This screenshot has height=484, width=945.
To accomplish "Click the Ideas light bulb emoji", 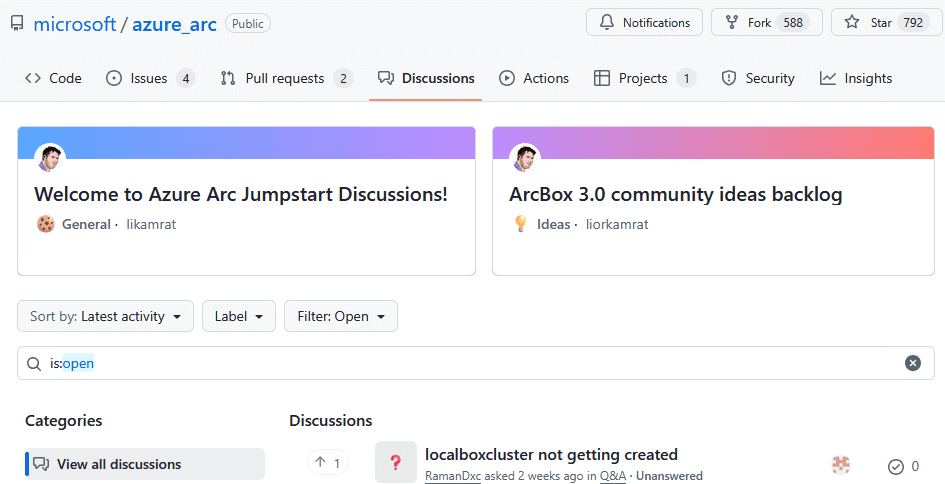I will 521,224.
